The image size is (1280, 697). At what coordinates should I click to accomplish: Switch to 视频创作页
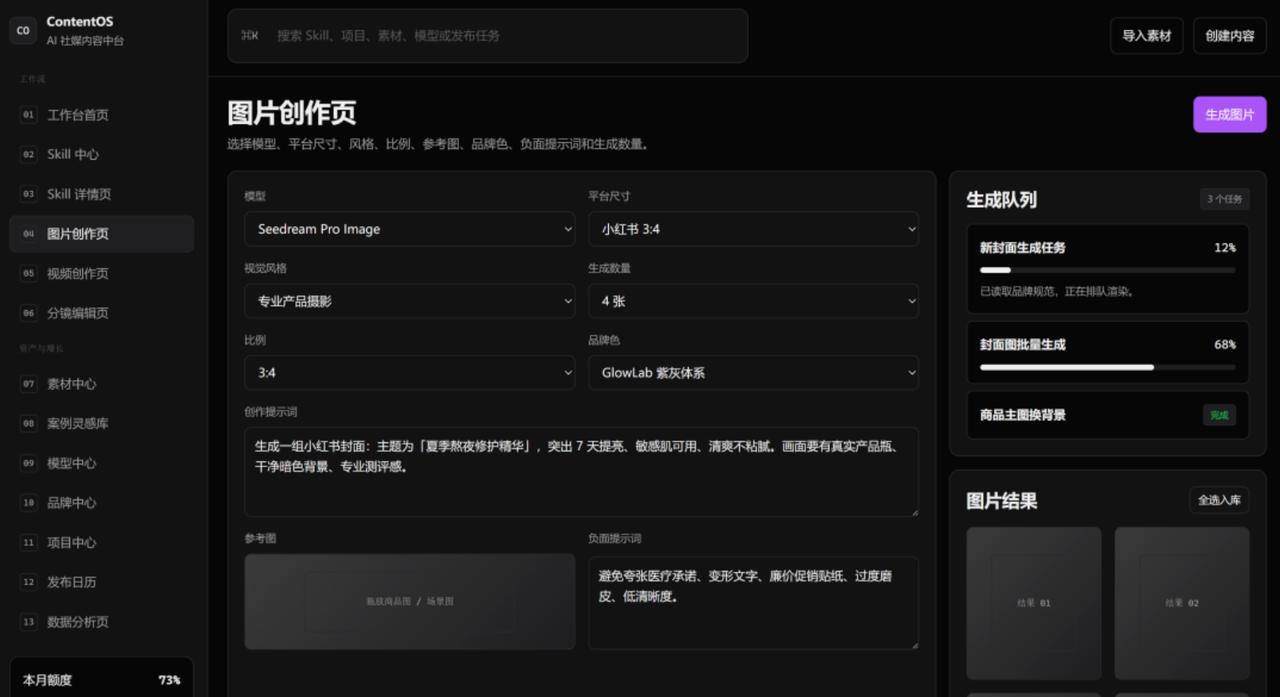pos(101,273)
